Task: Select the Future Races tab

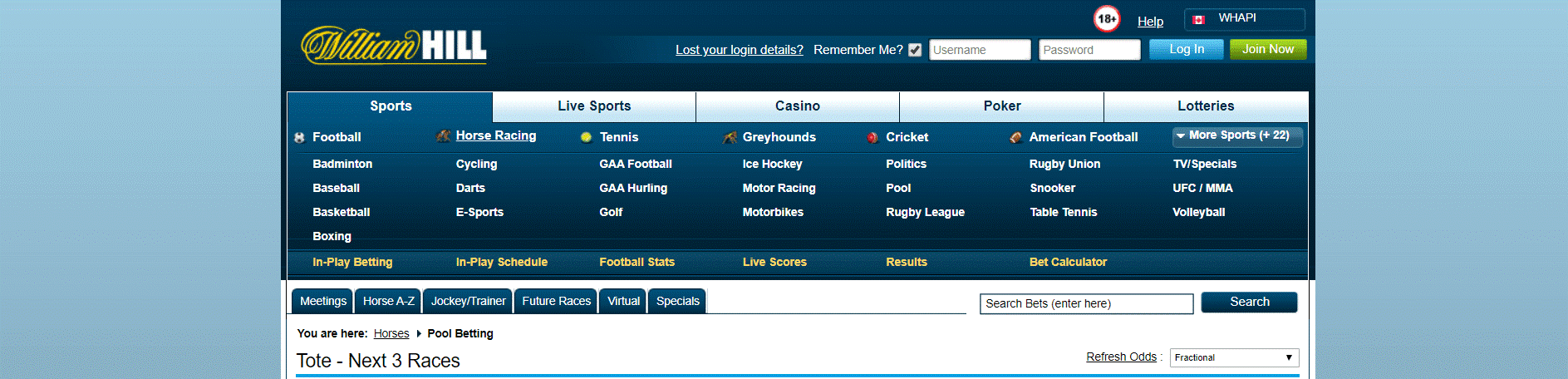Action: pyautogui.click(x=556, y=301)
